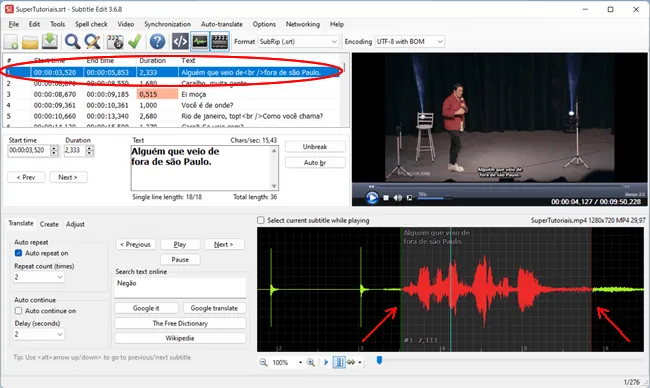
Task: Check Select current subtitle while playing
Action: click(x=261, y=220)
